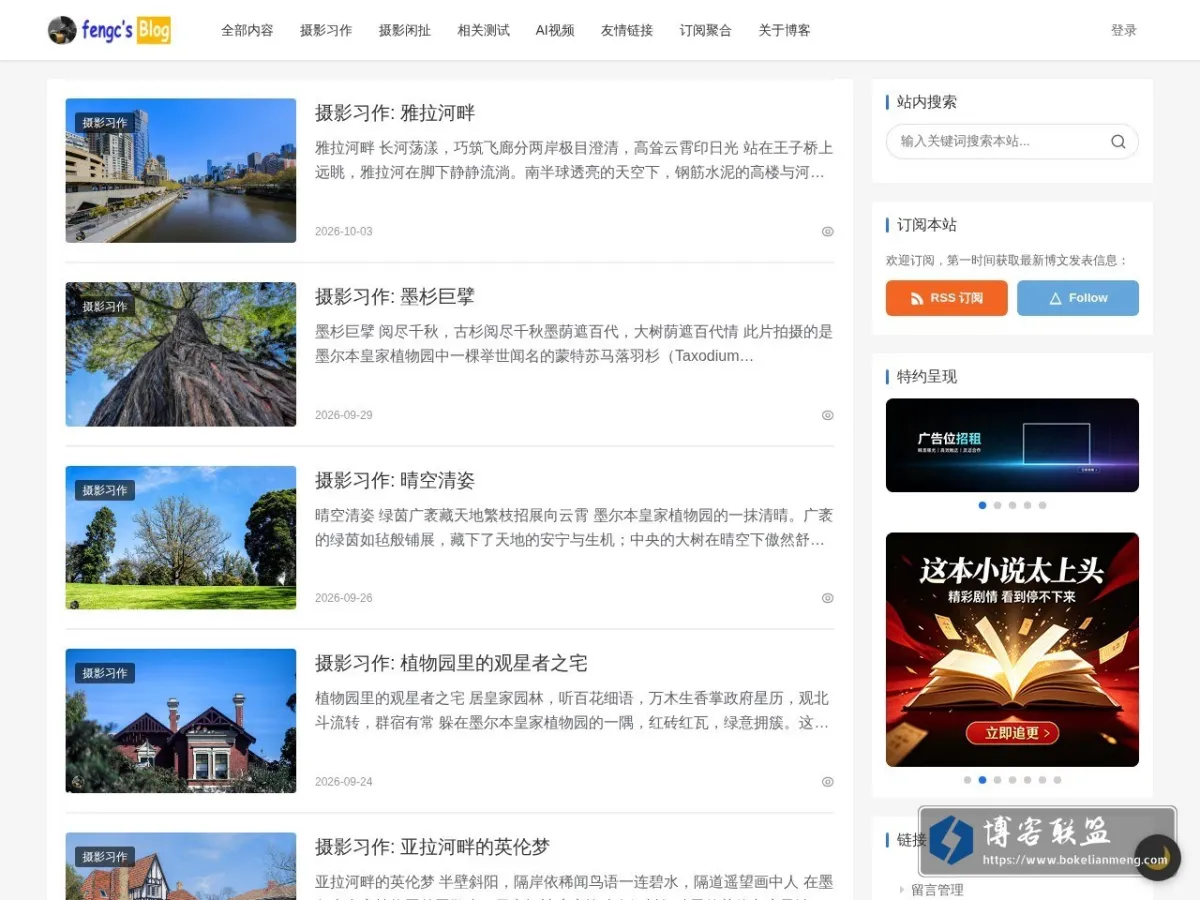Open 关于博客 navigation item
This screenshot has height=900, width=1200.
click(785, 30)
